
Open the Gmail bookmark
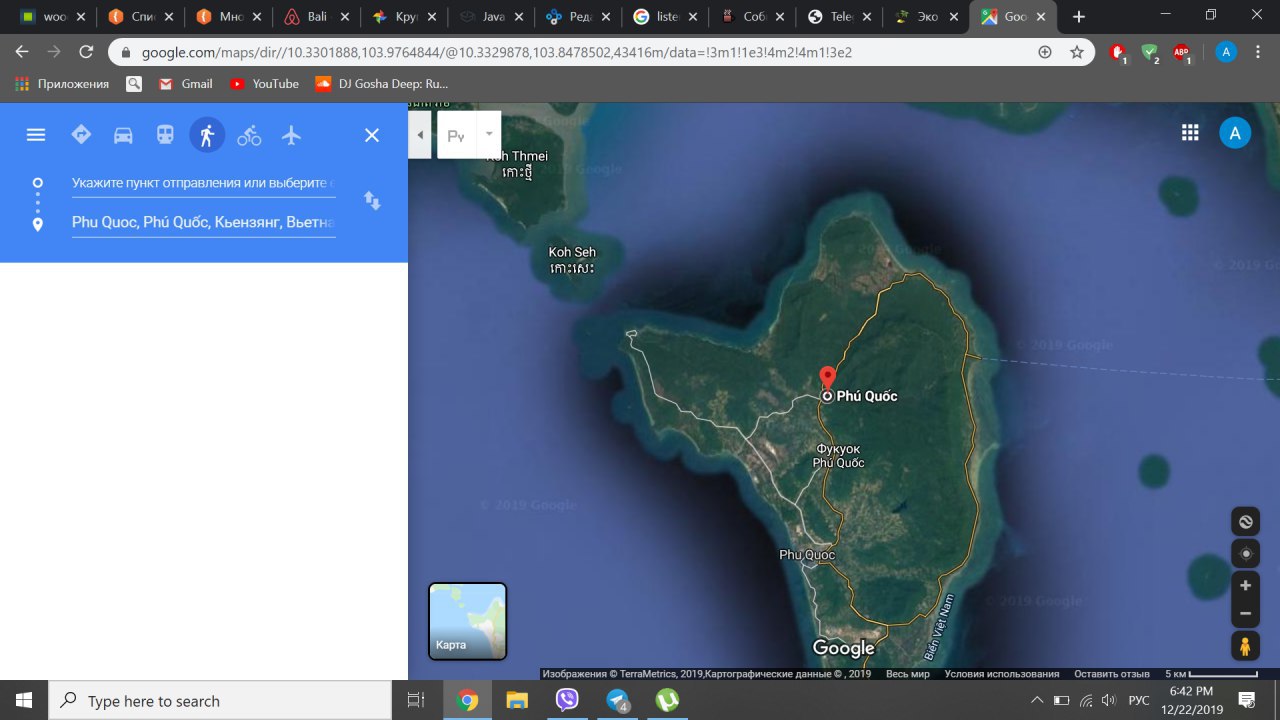pyautogui.click(x=185, y=84)
